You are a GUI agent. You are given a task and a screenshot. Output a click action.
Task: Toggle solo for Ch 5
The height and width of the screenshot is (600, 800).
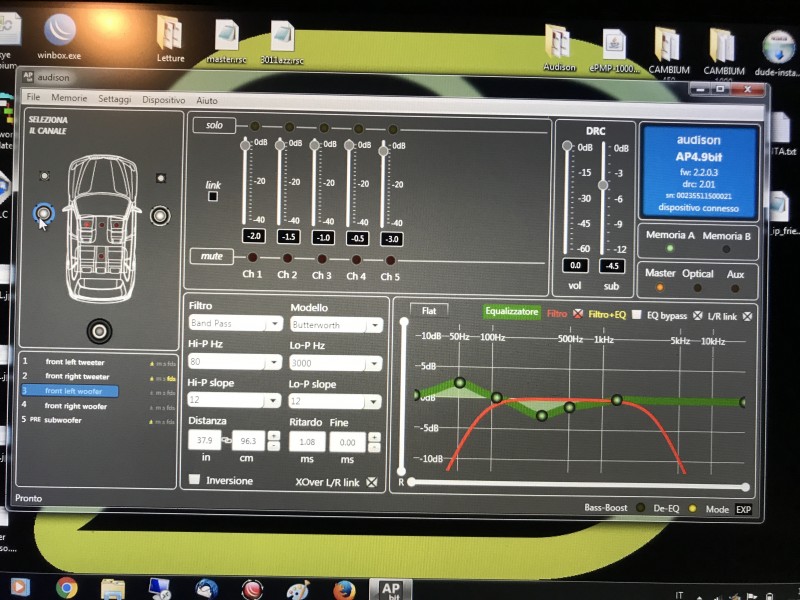point(393,129)
